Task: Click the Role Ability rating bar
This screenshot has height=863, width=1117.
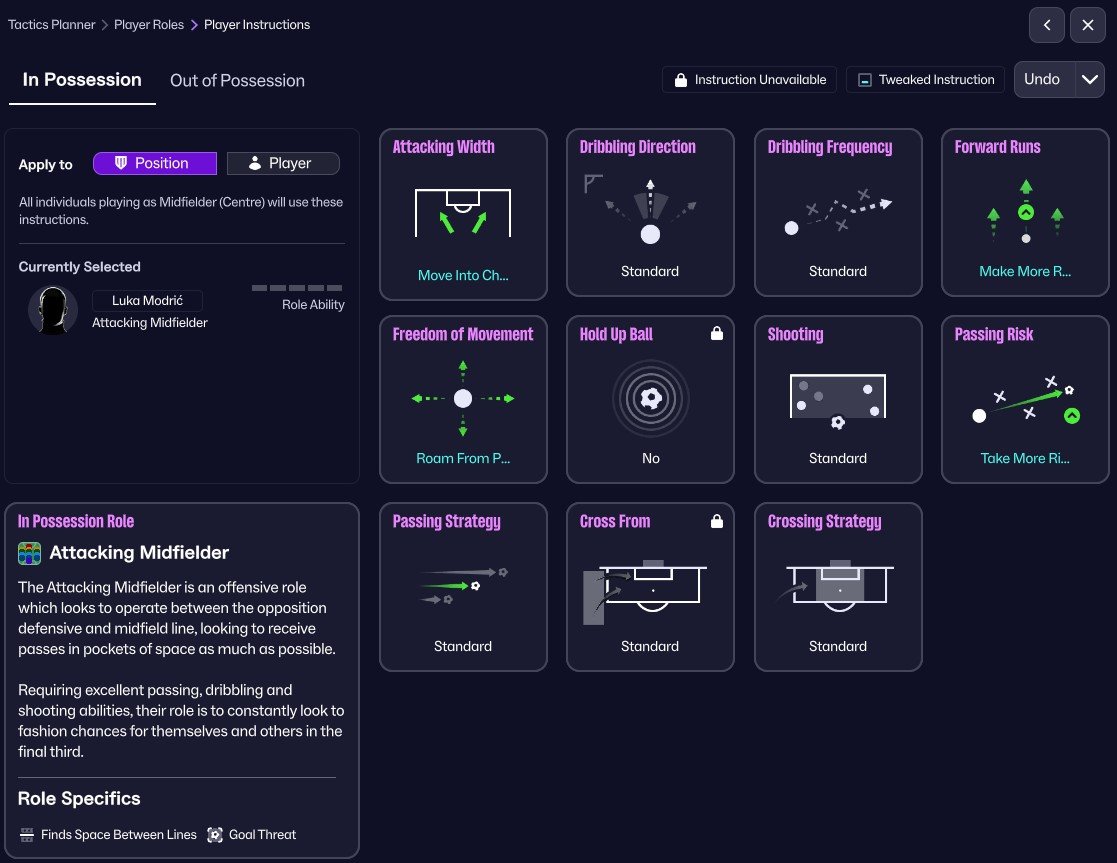Action: point(297,288)
